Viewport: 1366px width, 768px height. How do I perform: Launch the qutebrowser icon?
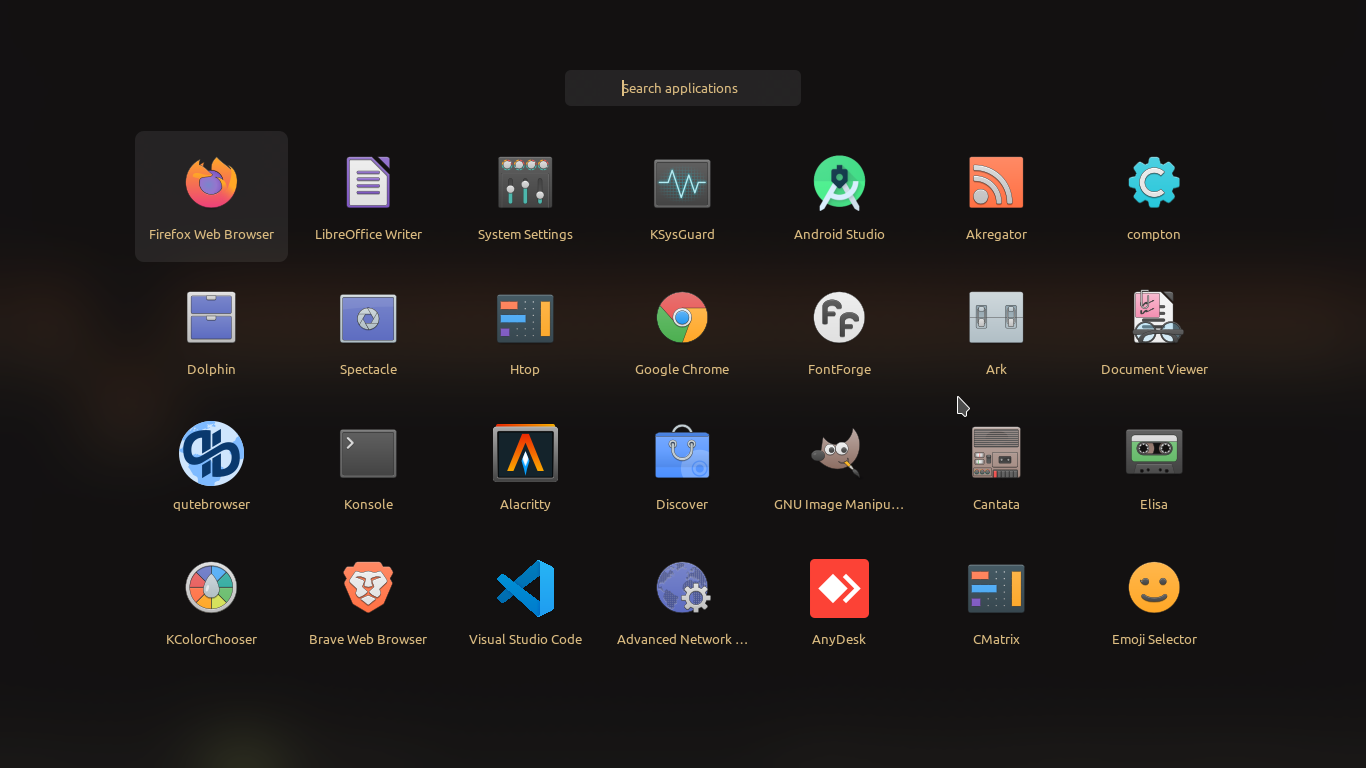tap(211, 453)
